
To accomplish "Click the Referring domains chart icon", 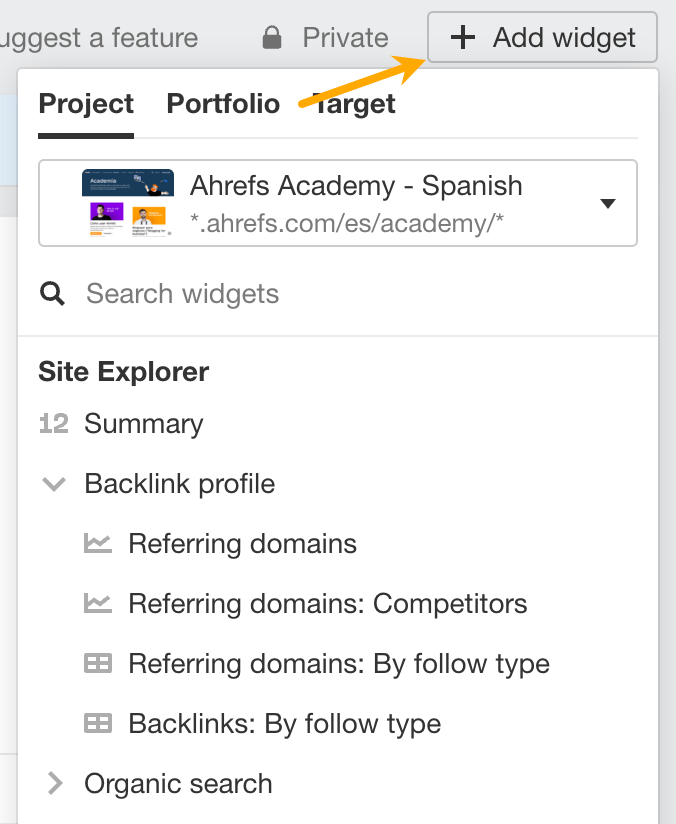I will click(x=98, y=544).
